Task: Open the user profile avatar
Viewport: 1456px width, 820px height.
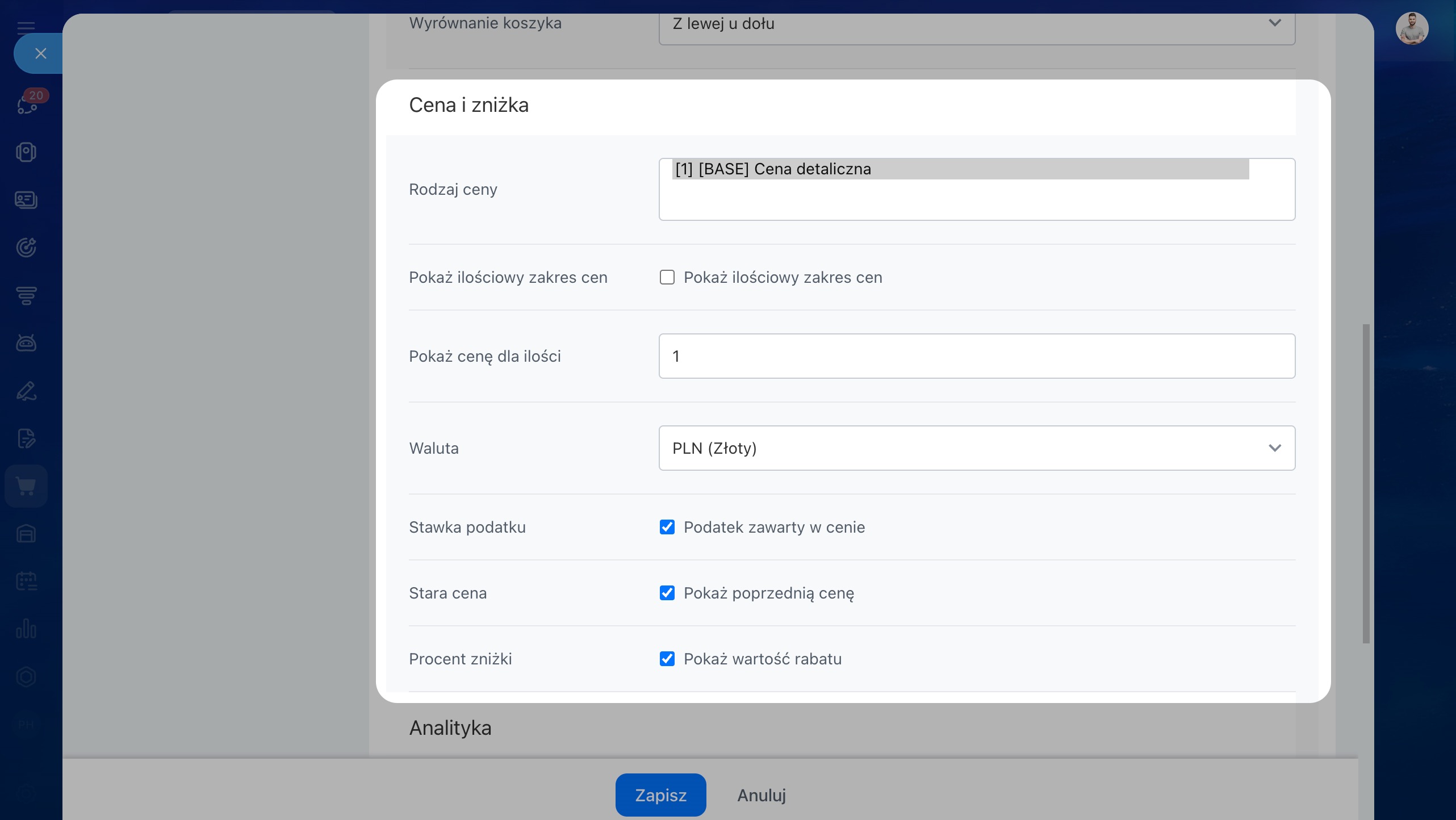Action: pos(1412,29)
